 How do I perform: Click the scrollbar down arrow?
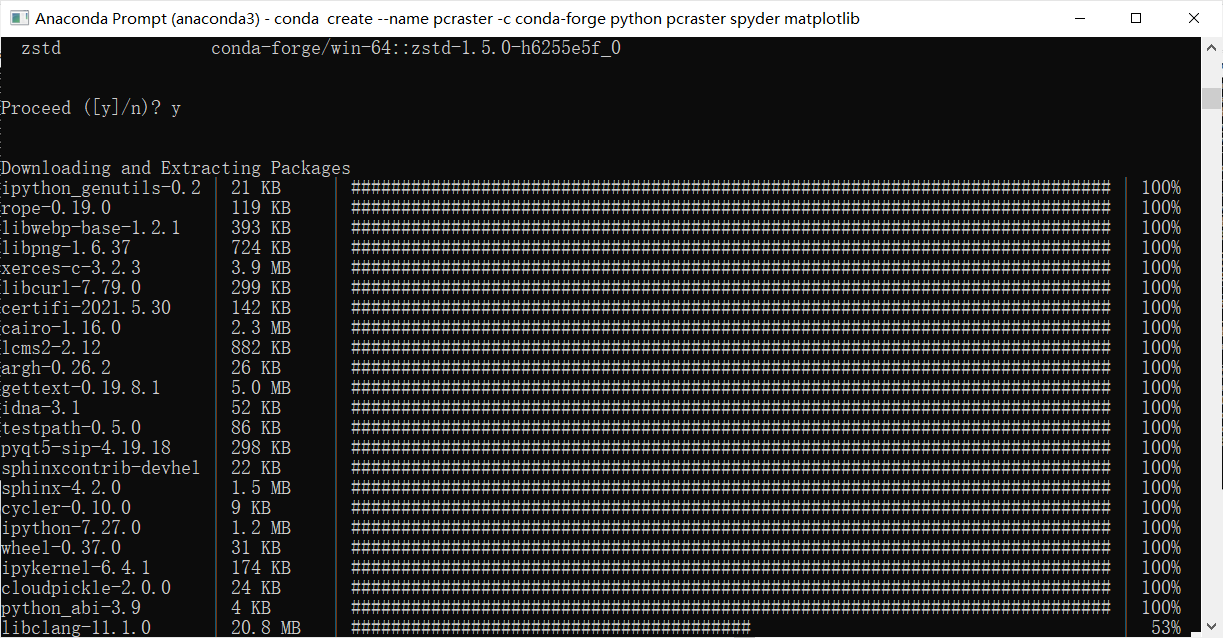(x=1212, y=628)
